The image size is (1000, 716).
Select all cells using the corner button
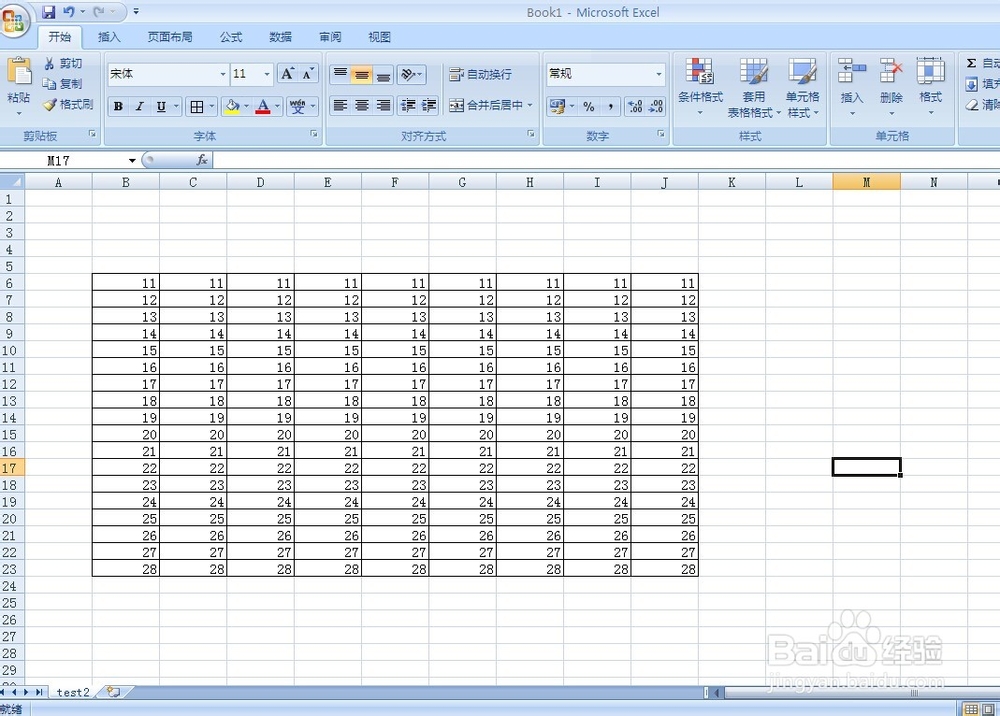click(12, 182)
